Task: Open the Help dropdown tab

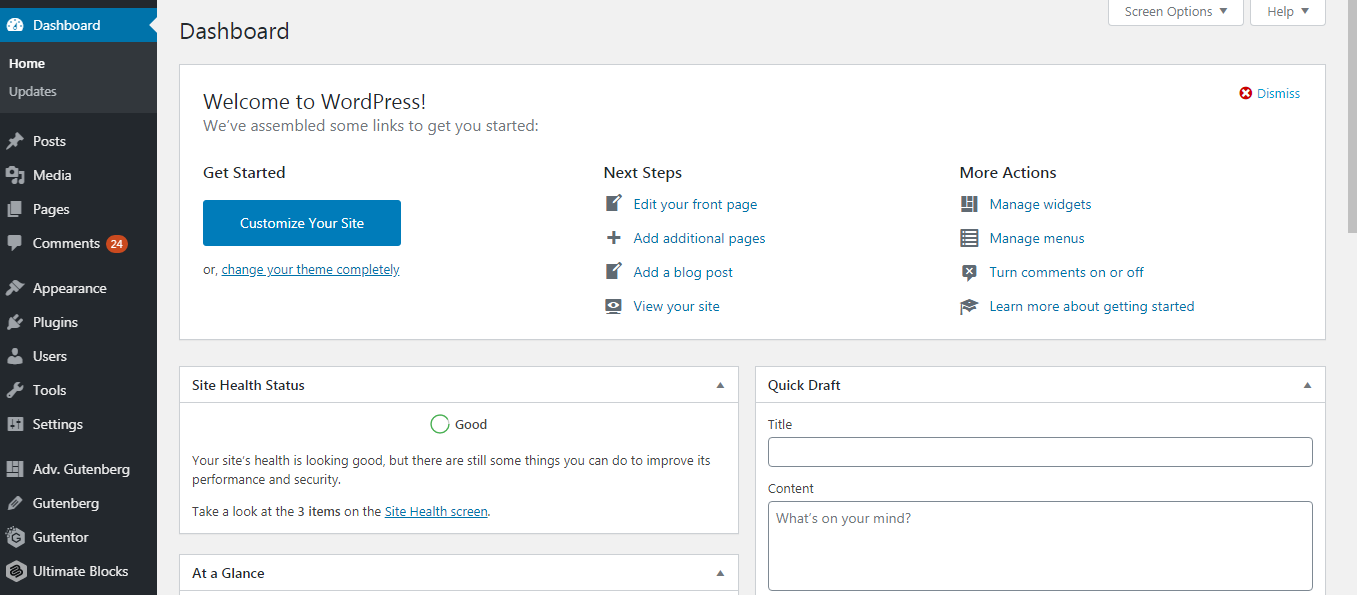Action: (x=1288, y=12)
